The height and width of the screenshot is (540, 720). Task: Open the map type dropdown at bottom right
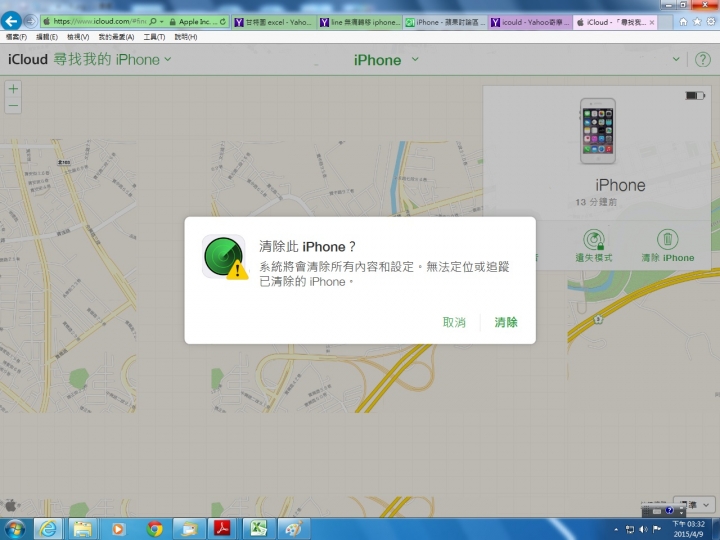coord(694,505)
